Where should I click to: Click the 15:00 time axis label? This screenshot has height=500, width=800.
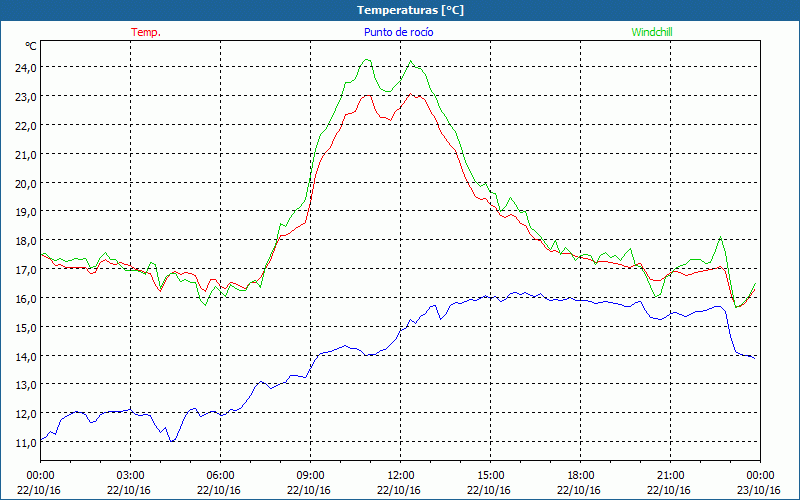pyautogui.click(x=490, y=476)
